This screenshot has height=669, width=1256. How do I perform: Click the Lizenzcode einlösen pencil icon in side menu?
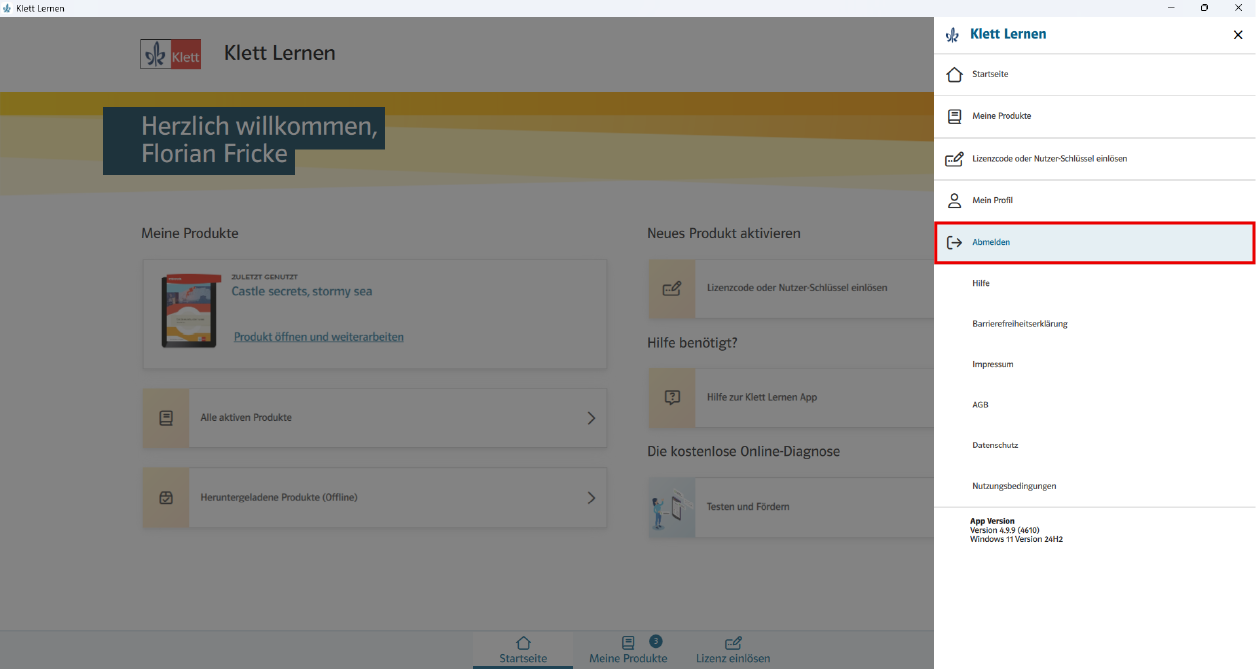(x=954, y=159)
